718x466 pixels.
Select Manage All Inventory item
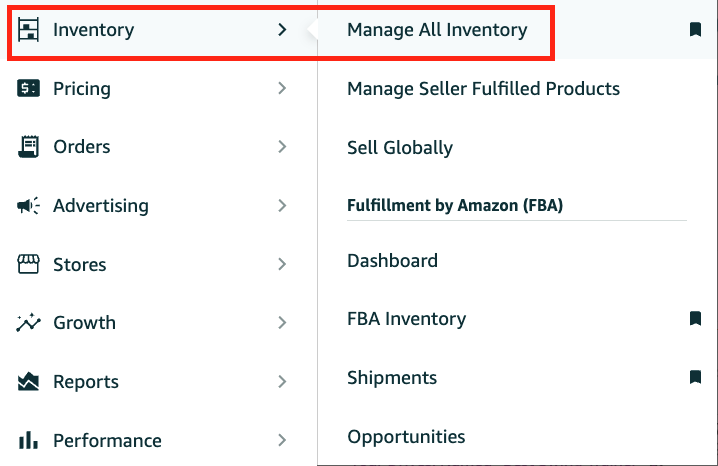coord(437,30)
